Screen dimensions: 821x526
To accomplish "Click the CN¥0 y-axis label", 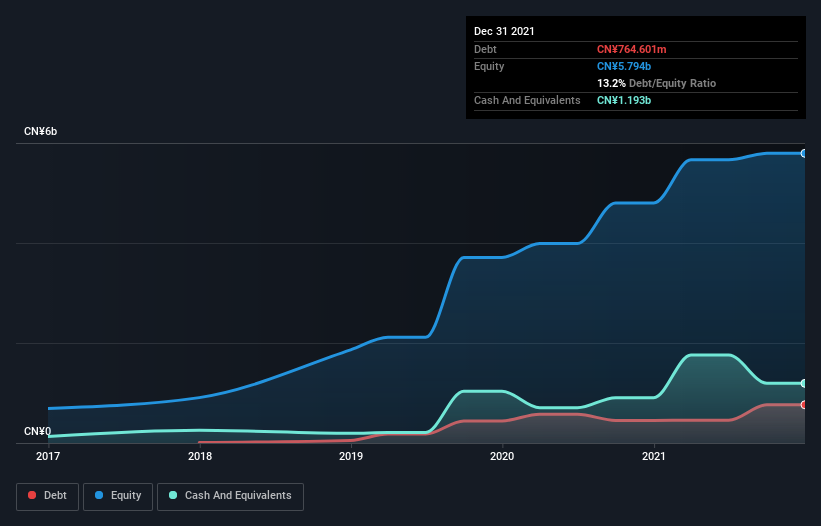I will [38, 431].
